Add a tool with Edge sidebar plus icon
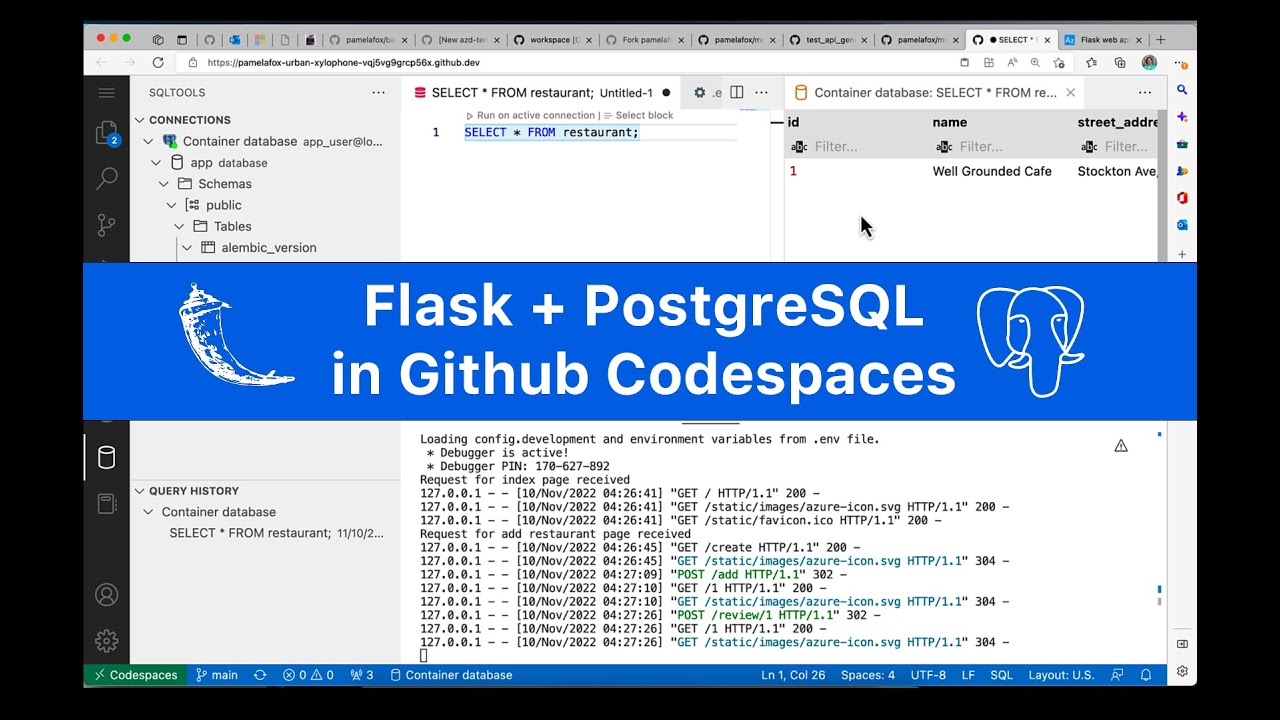Viewport: 1280px width, 720px height. [1182, 254]
